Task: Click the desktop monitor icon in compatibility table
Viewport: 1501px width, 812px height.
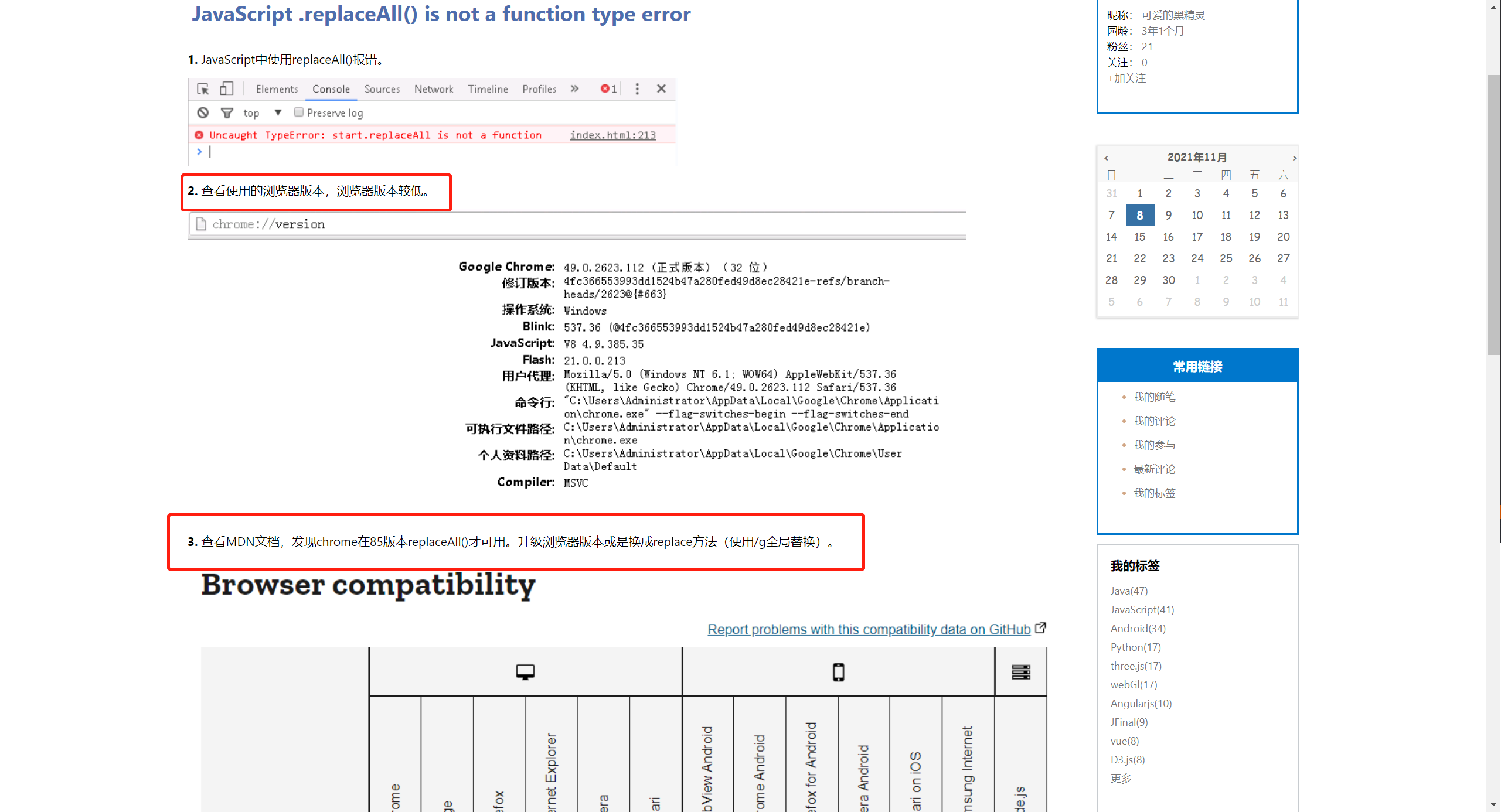Action: click(x=525, y=671)
